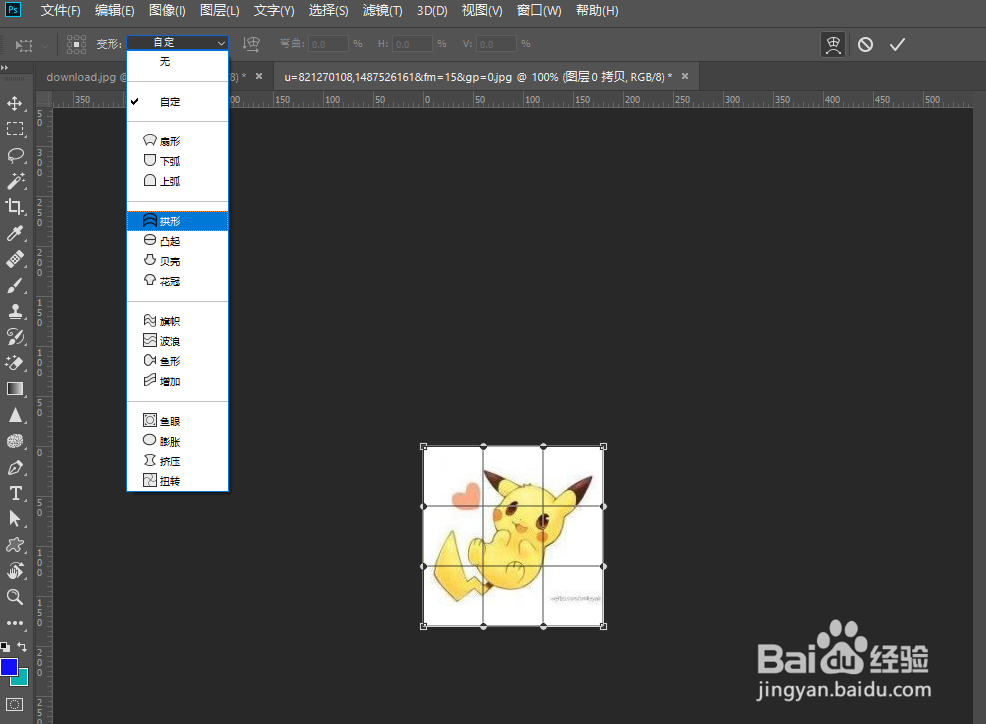Choose 膨胀 warp style
The height and width of the screenshot is (724, 986).
click(x=177, y=441)
